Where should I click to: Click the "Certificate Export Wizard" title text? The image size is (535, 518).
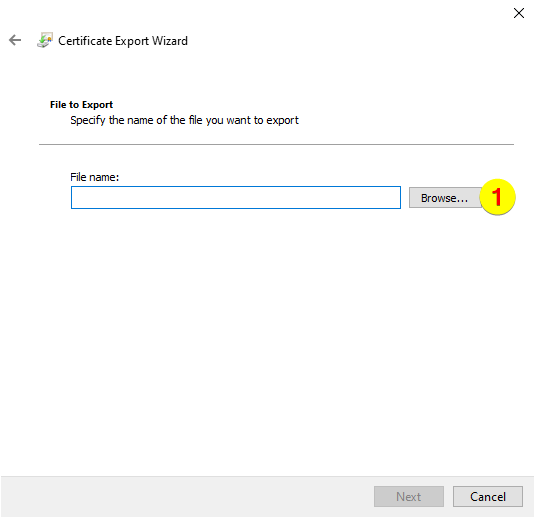(x=123, y=41)
